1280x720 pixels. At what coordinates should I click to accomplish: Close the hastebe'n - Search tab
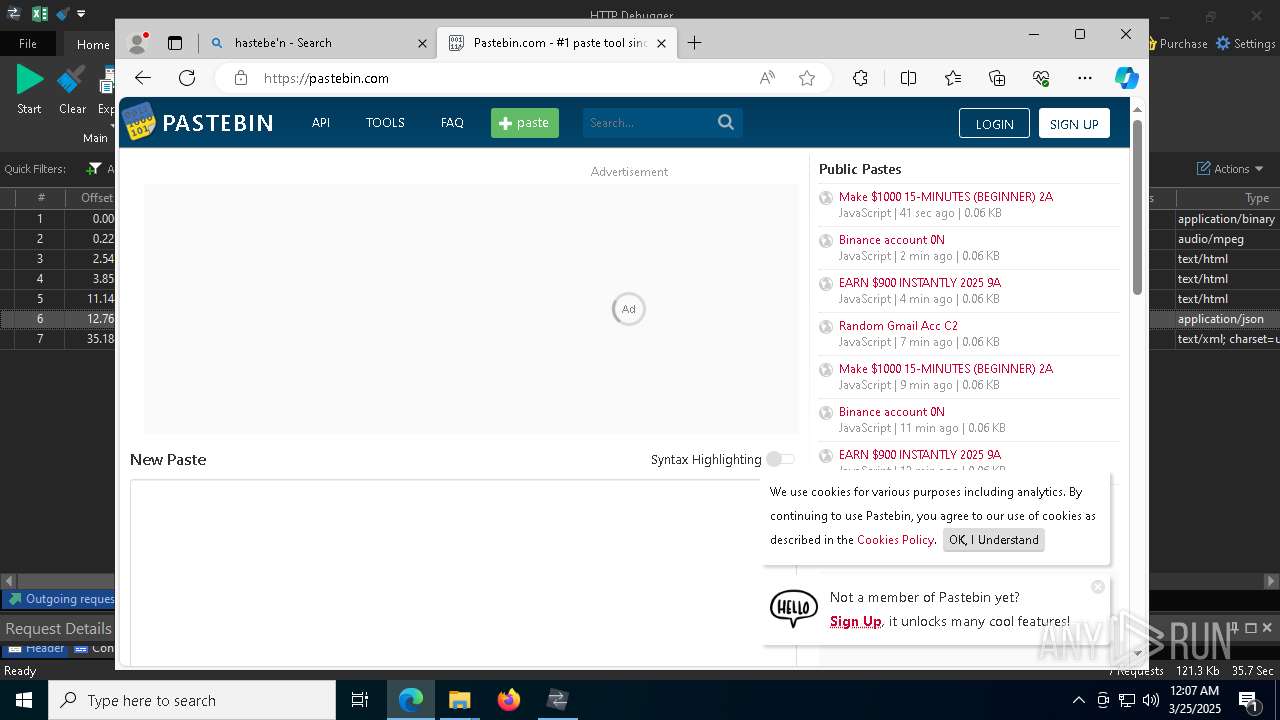[x=422, y=43]
